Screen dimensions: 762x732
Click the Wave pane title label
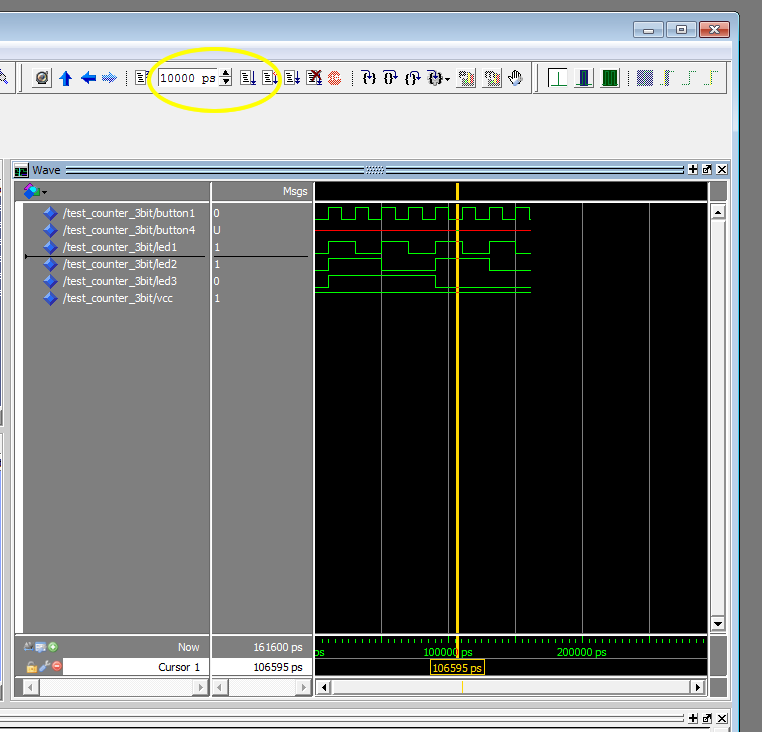point(46,170)
